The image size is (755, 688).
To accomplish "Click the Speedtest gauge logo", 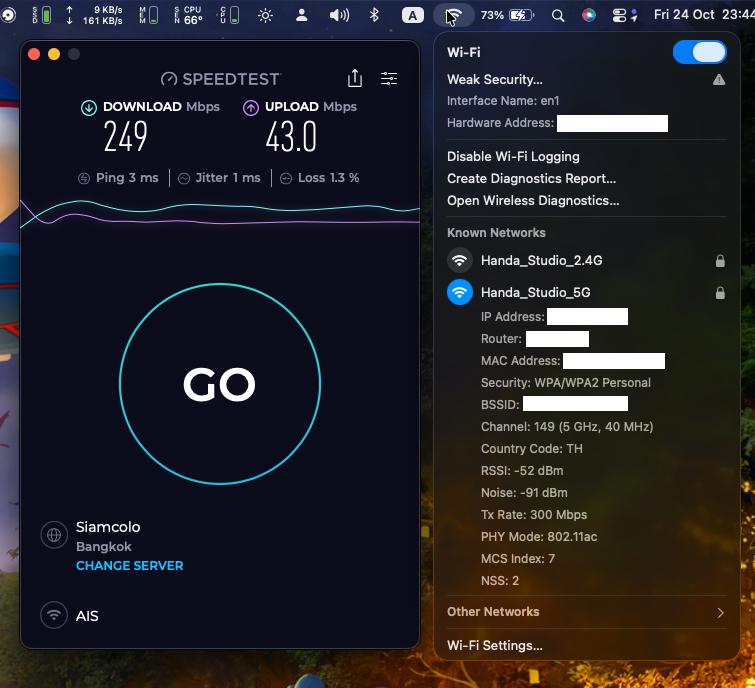I will point(169,79).
